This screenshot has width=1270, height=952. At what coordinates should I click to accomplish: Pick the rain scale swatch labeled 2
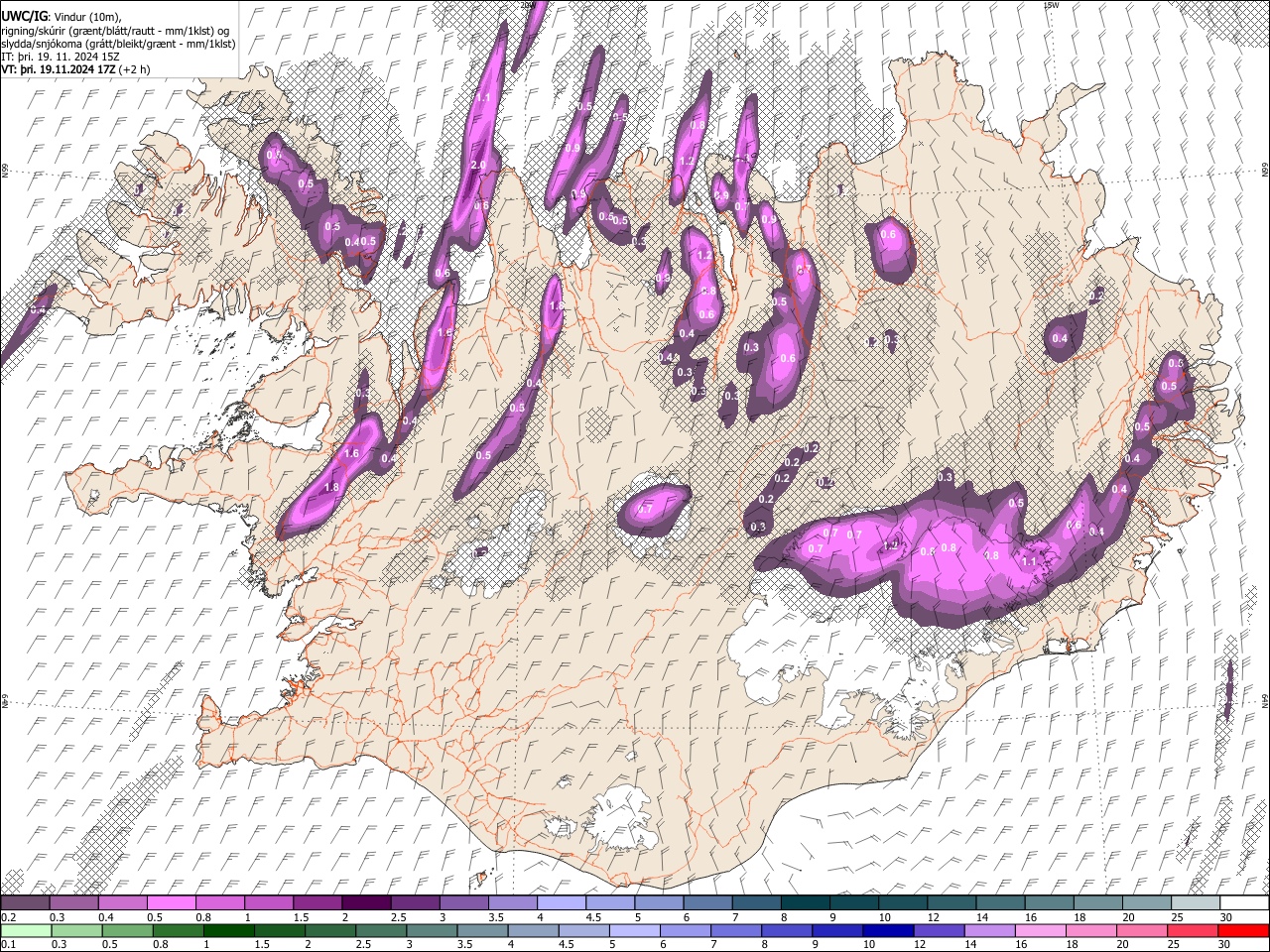point(330,930)
